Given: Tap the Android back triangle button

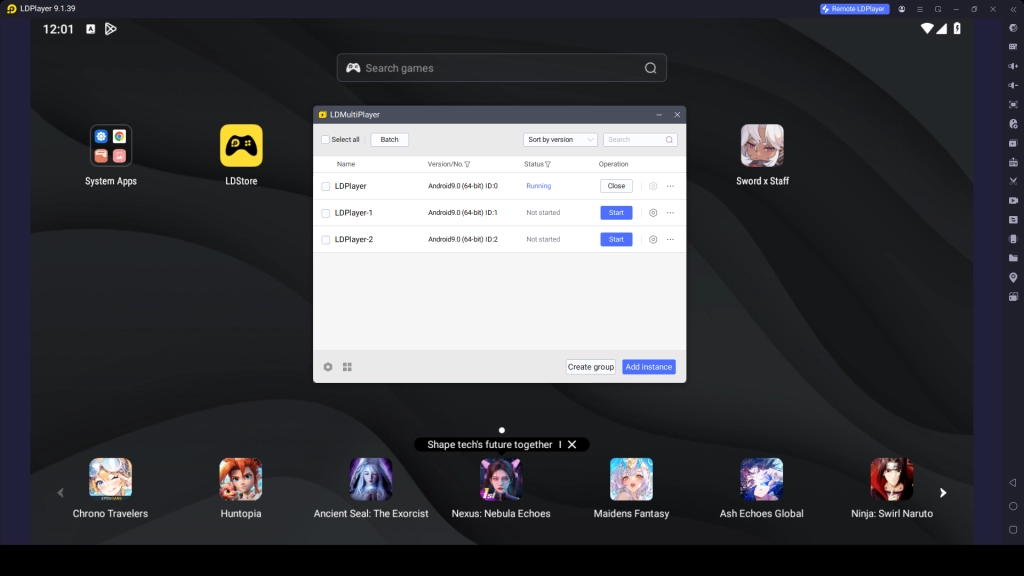Looking at the screenshot, I should pyautogui.click(x=1013, y=483).
